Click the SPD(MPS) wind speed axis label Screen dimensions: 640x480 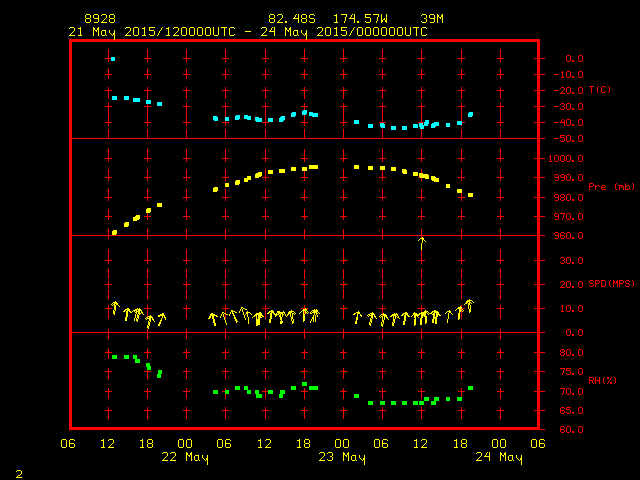click(x=611, y=284)
